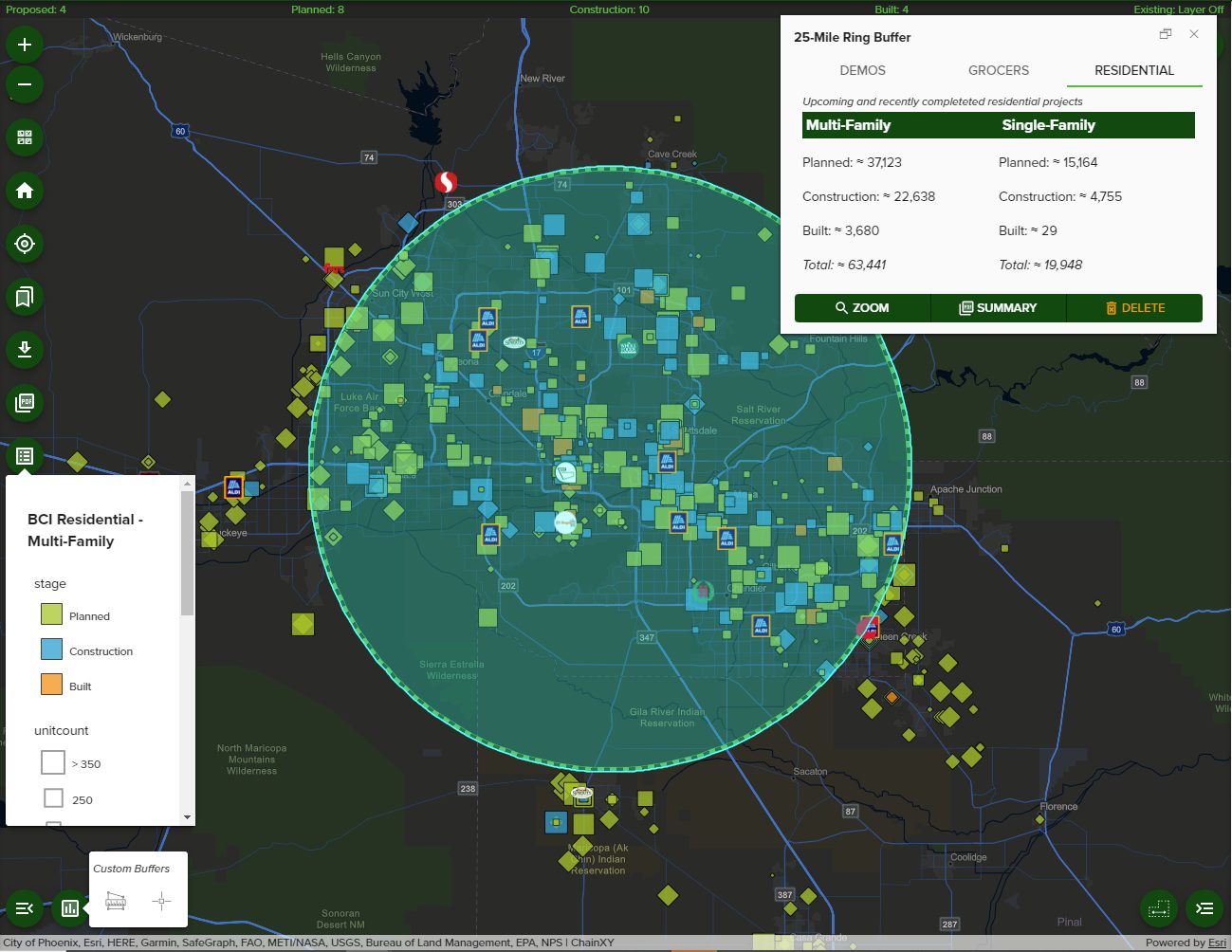Switch to the GROCERS tab

point(998,70)
